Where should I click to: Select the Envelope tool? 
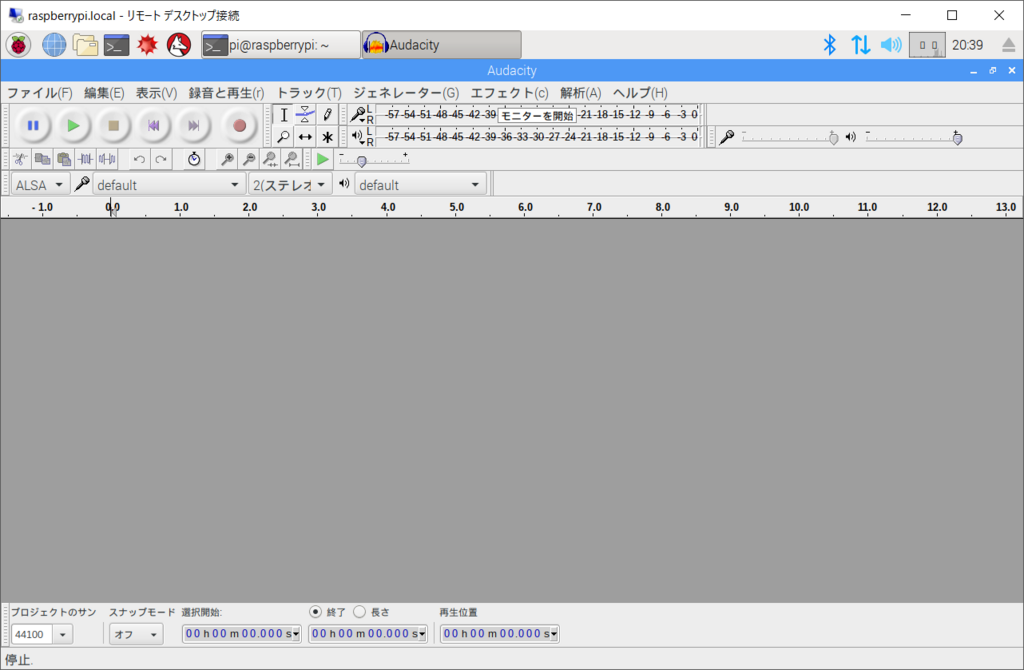[305, 115]
